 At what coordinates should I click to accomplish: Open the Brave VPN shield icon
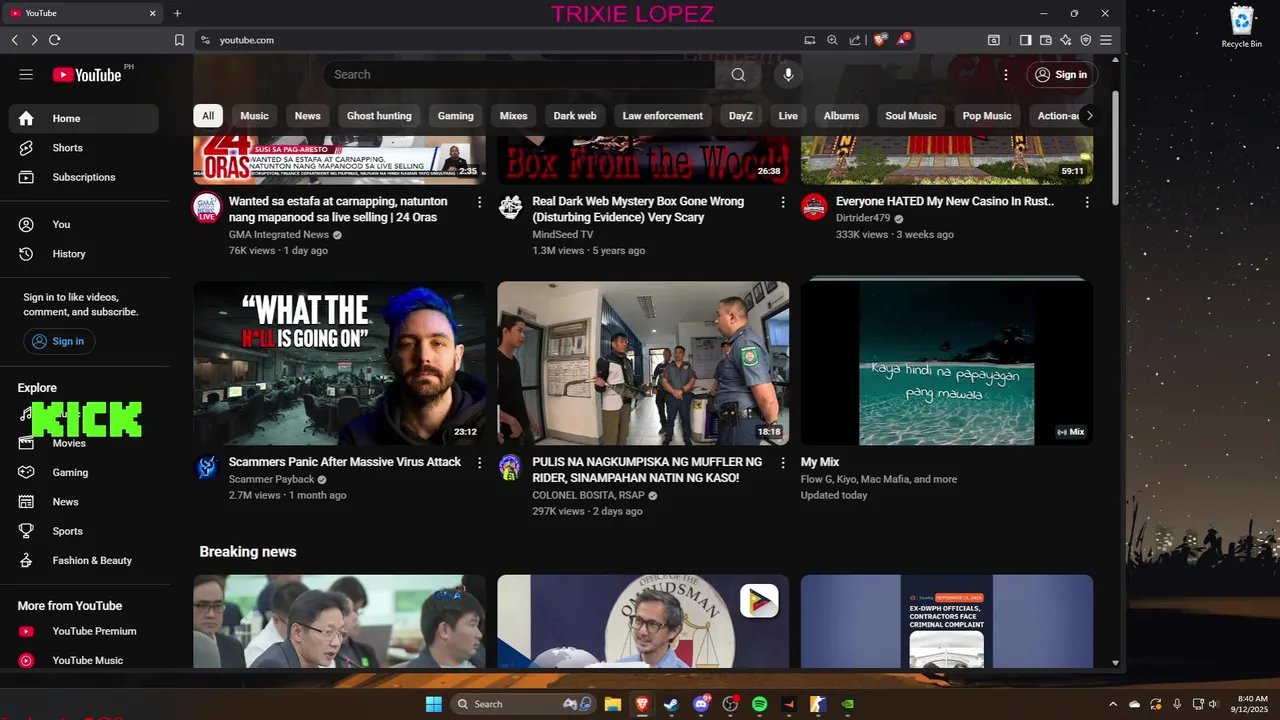tap(1086, 40)
